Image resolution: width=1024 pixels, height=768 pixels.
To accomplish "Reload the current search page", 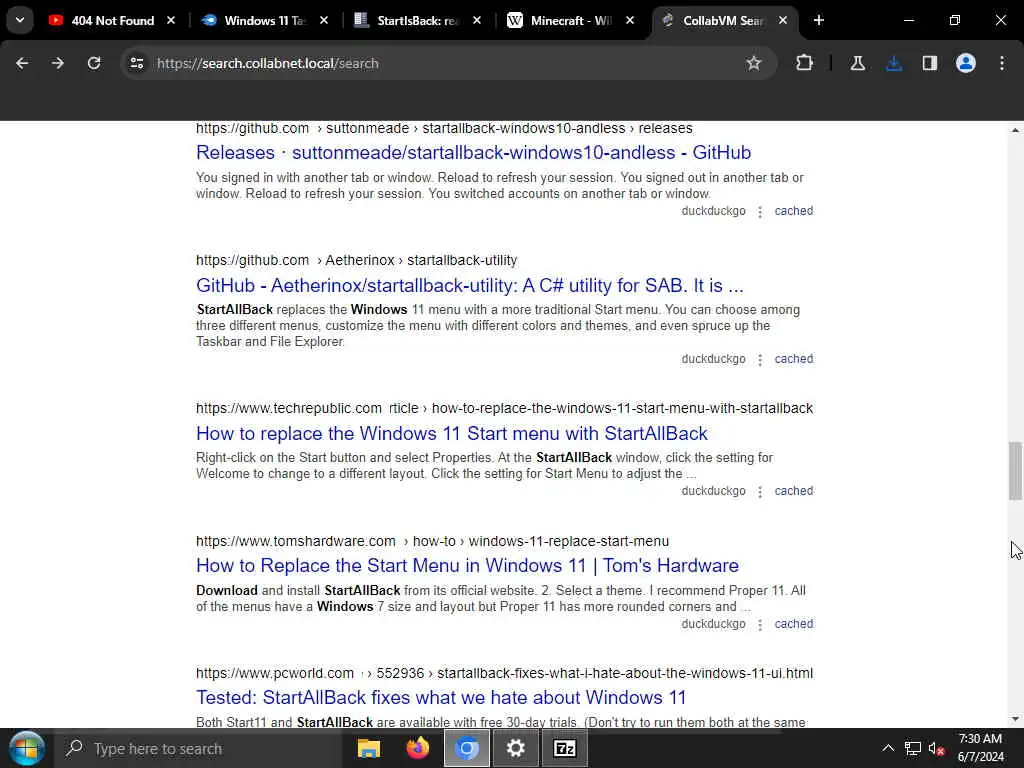I will tap(94, 63).
